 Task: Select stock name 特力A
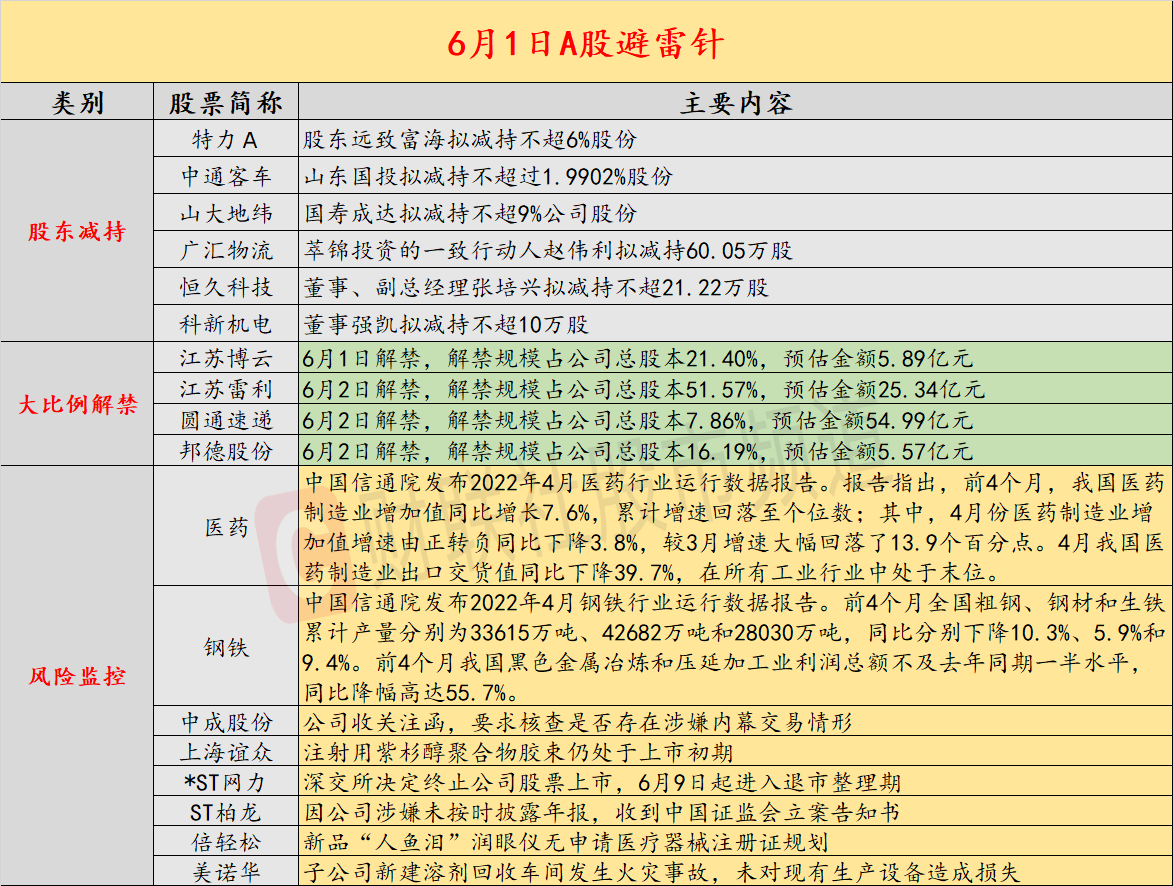point(225,139)
